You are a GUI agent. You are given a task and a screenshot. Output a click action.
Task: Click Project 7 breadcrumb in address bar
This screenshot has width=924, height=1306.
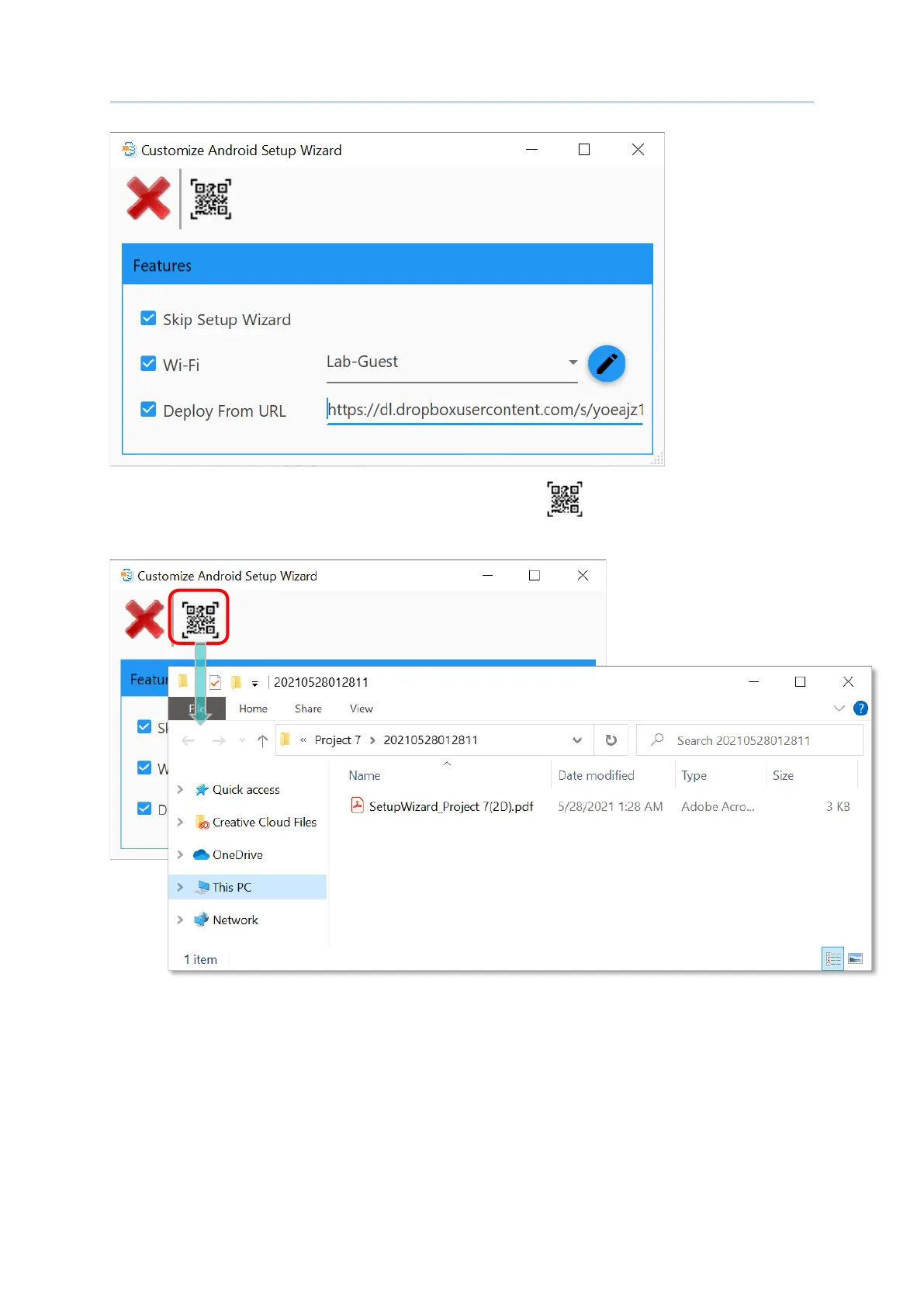click(x=337, y=740)
